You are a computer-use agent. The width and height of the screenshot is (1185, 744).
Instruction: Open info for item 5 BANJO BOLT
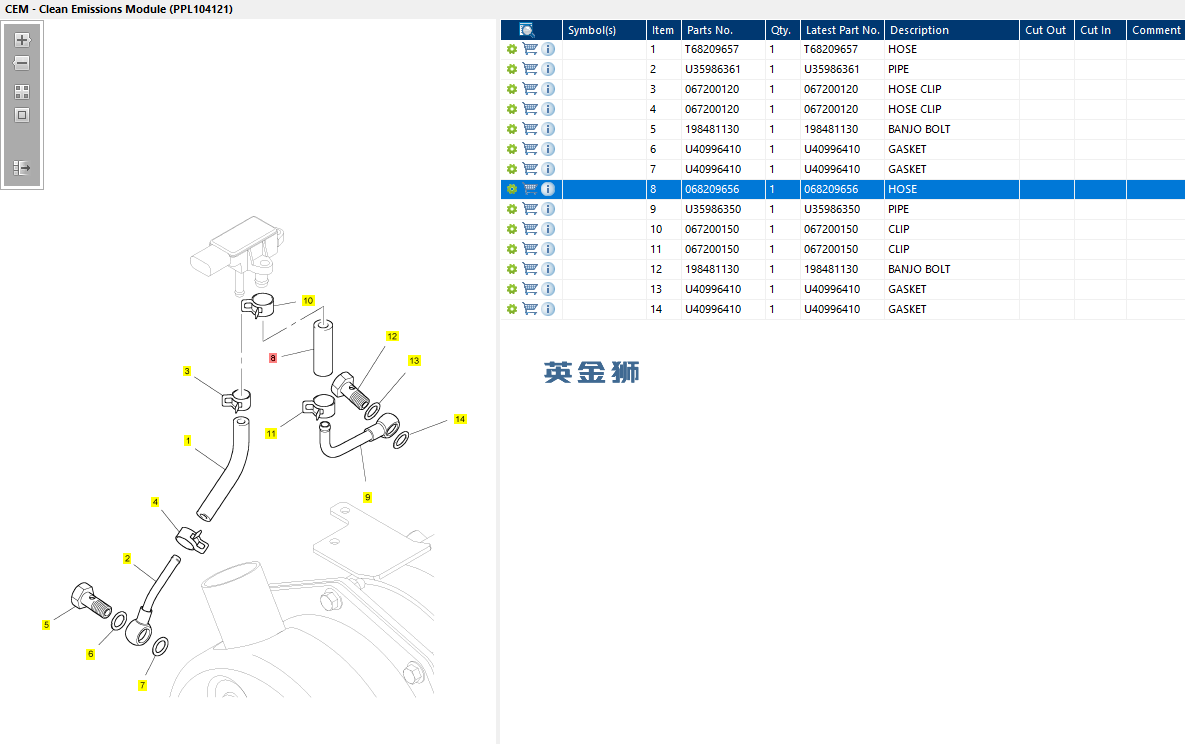pos(548,129)
